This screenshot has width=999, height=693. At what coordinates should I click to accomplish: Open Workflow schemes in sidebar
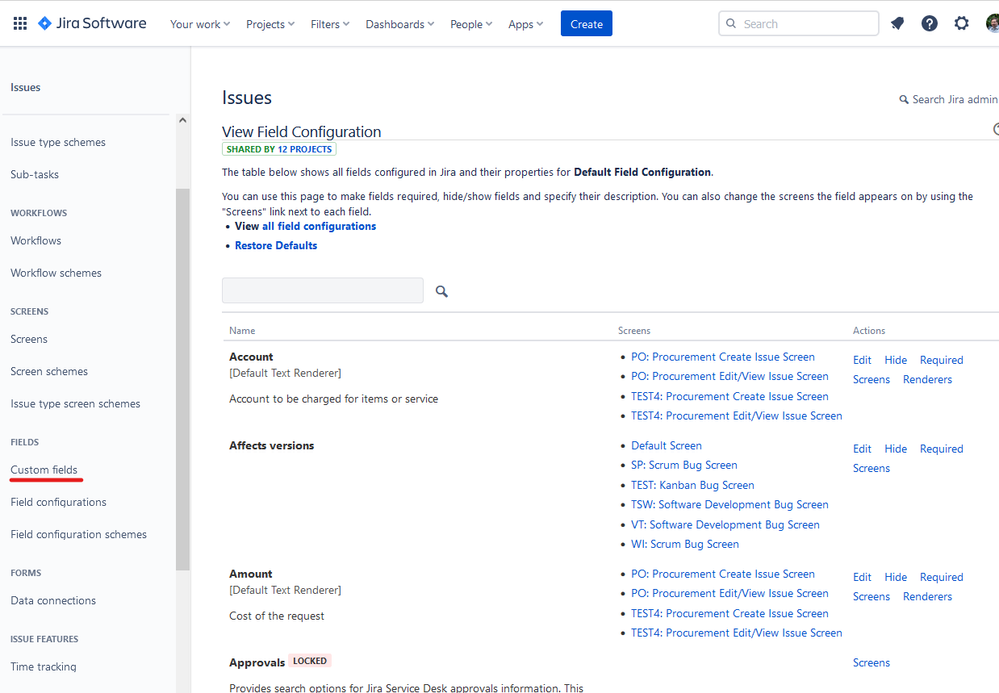point(56,273)
